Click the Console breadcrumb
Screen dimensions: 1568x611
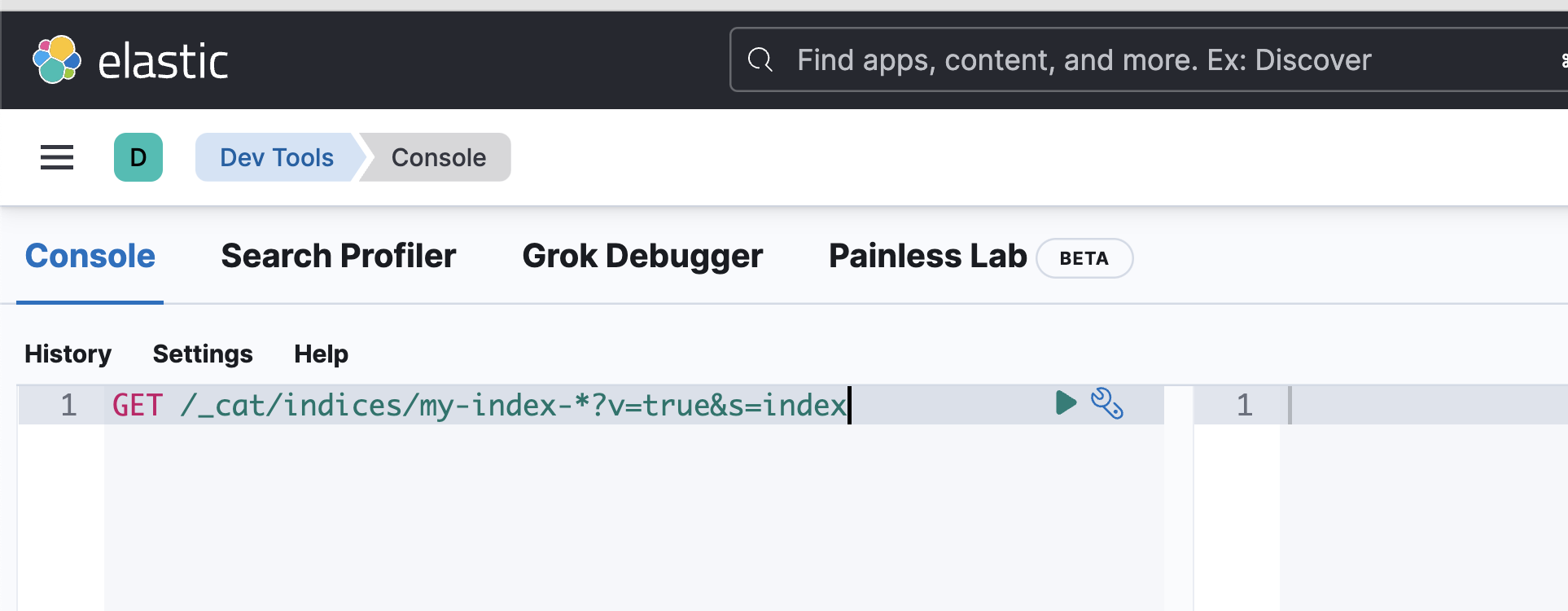point(438,157)
